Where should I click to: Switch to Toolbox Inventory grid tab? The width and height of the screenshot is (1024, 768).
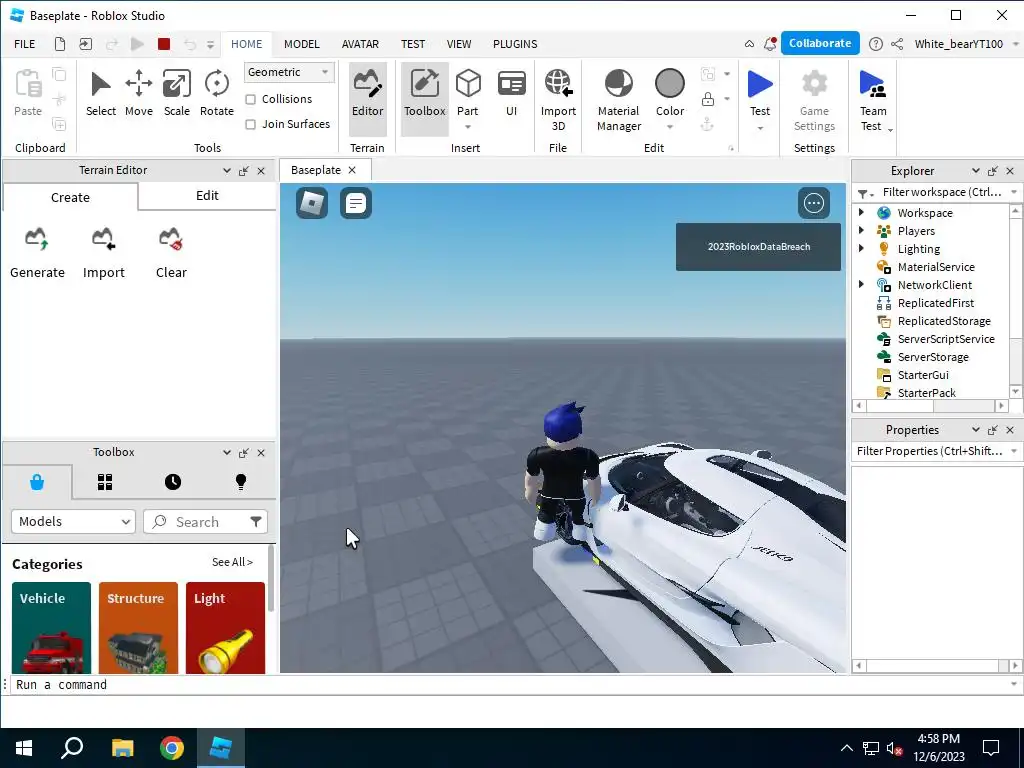(105, 482)
